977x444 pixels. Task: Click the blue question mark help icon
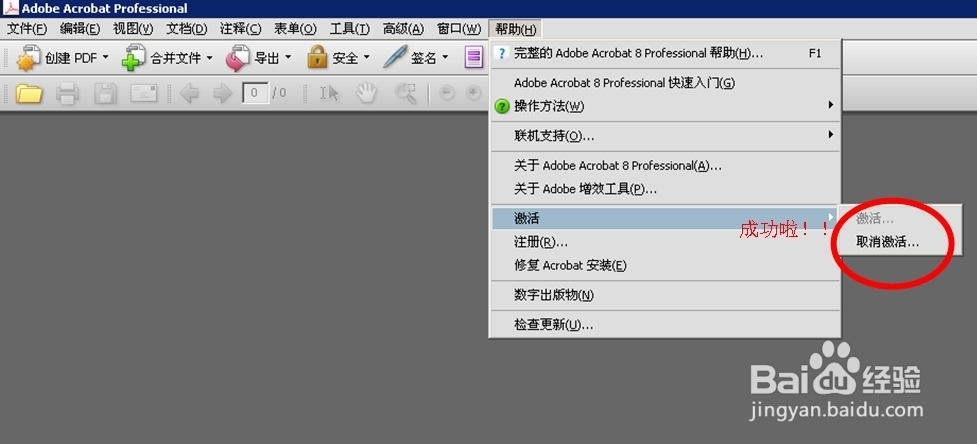click(x=502, y=54)
